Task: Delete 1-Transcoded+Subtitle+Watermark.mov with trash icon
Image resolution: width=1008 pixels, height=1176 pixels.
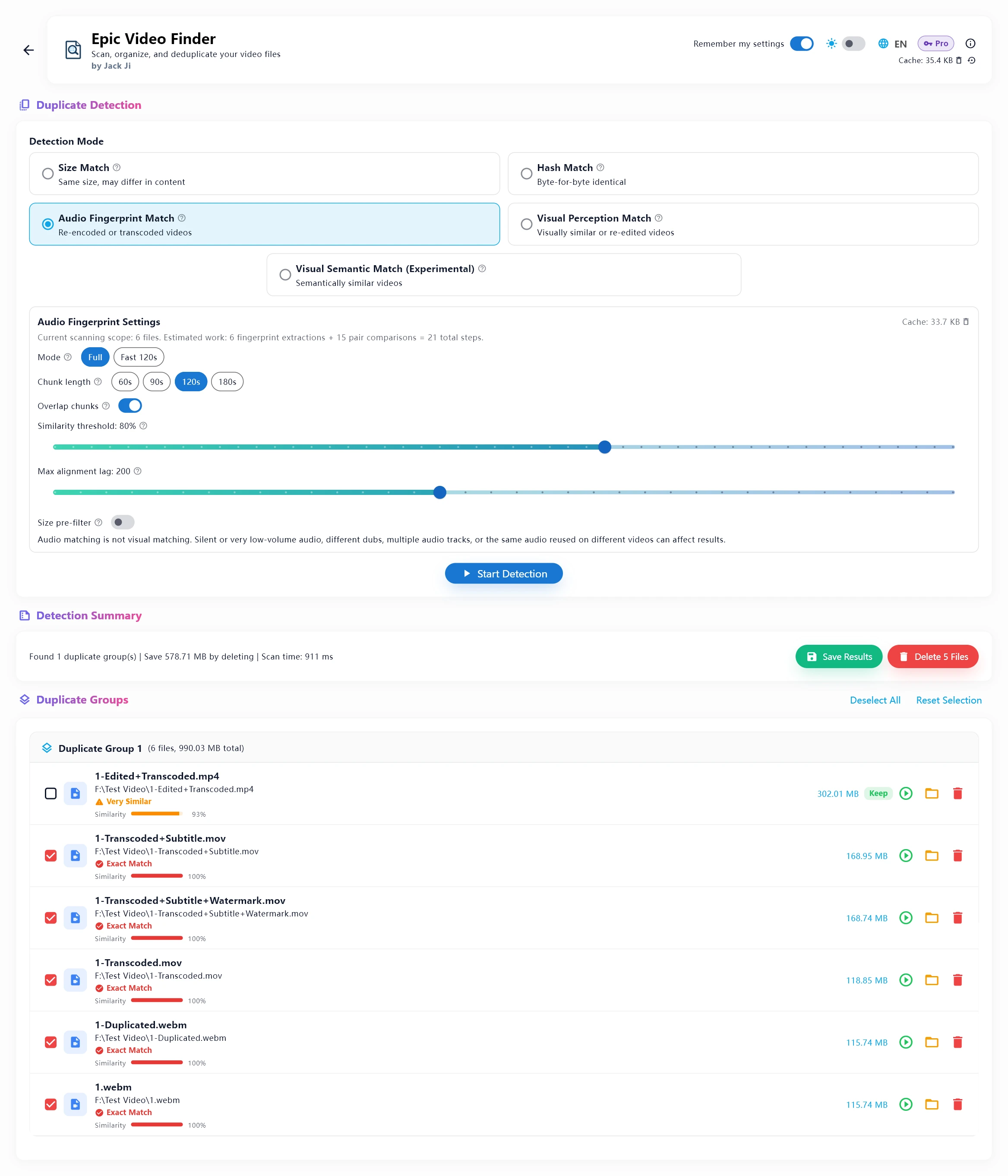Action: click(x=957, y=918)
